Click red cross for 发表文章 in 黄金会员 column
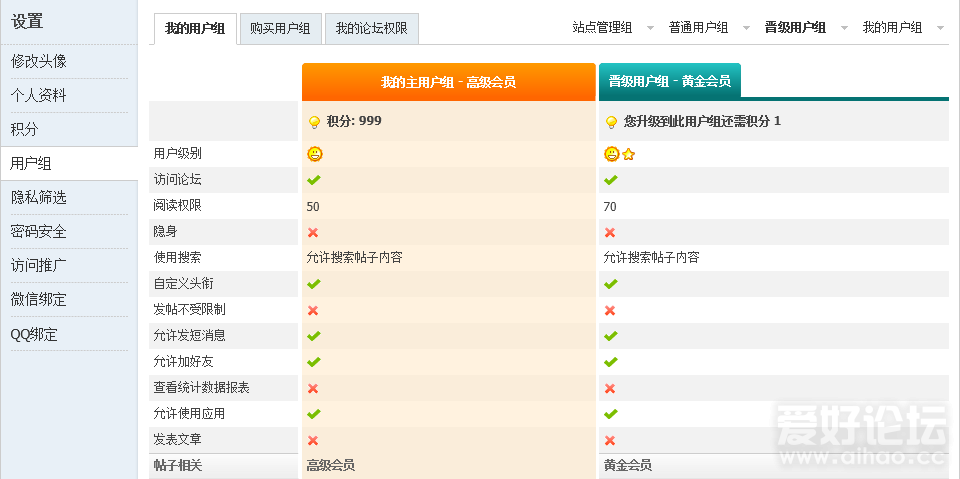 [x=610, y=440]
